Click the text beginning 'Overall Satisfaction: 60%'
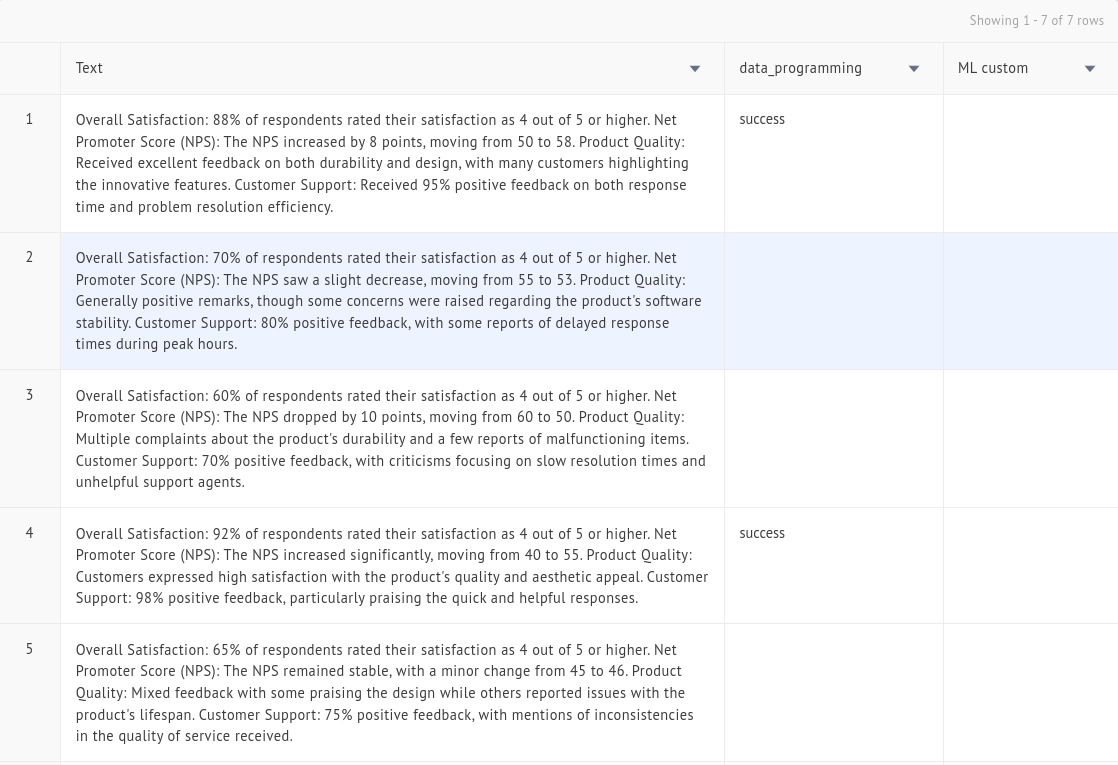1118x765 pixels. (x=391, y=438)
